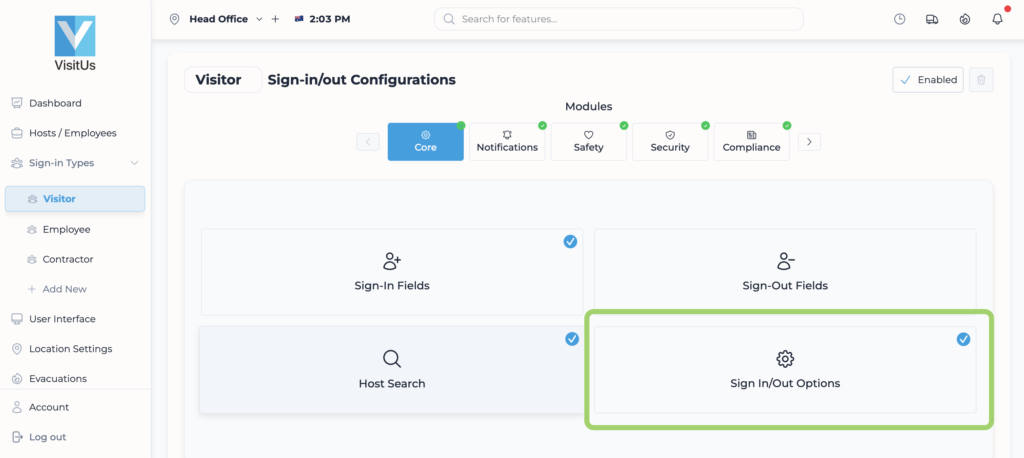The height and width of the screenshot is (458, 1024).
Task: Select Contractor sign-in type
Action: [x=67, y=259]
